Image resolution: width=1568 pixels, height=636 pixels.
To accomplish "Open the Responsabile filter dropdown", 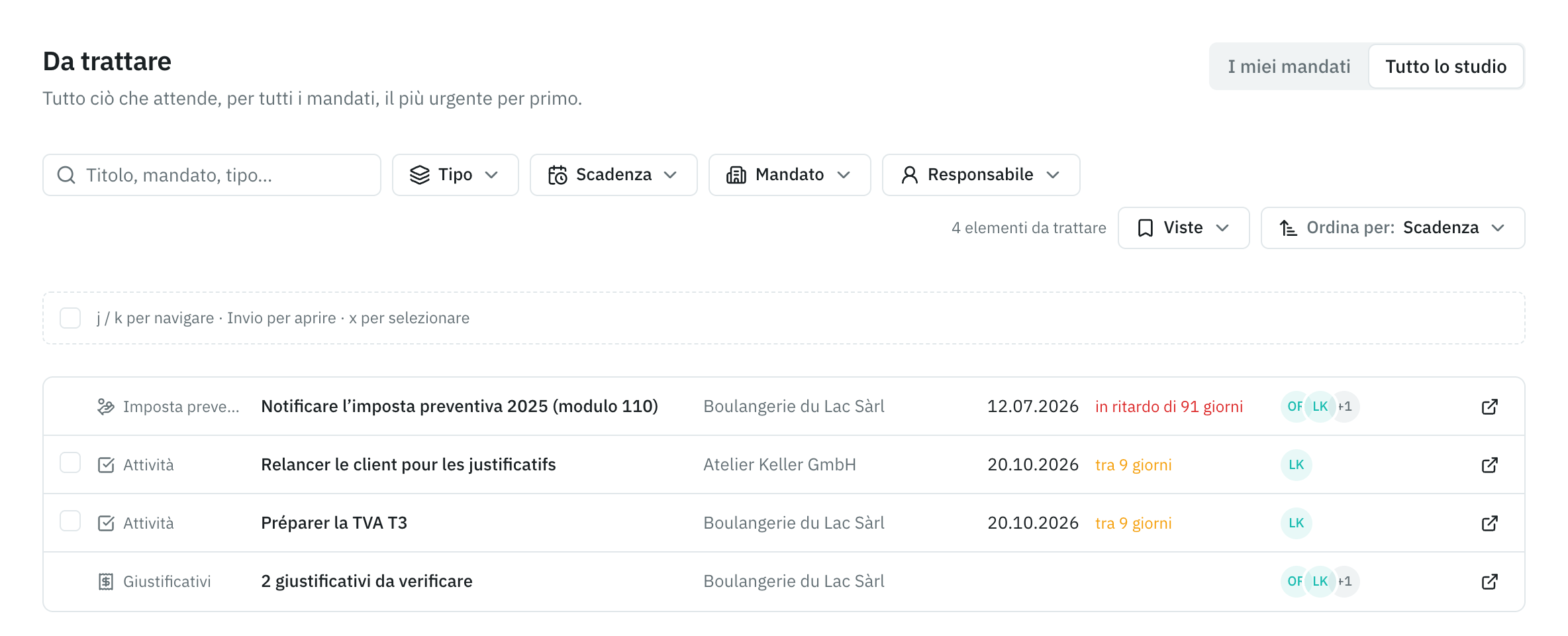I will click(981, 175).
